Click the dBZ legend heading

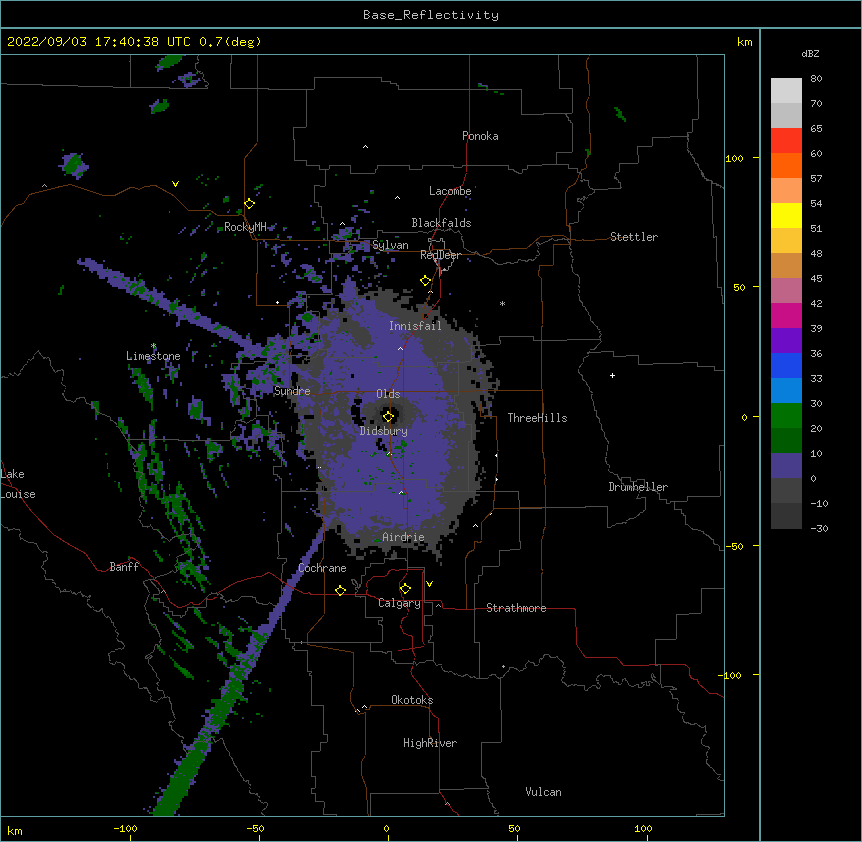[810, 54]
